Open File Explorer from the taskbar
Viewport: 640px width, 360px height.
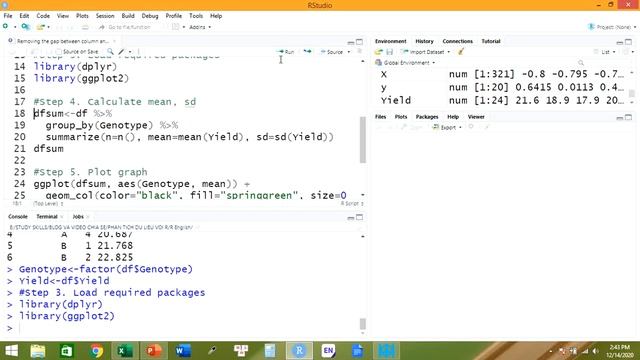point(38,351)
